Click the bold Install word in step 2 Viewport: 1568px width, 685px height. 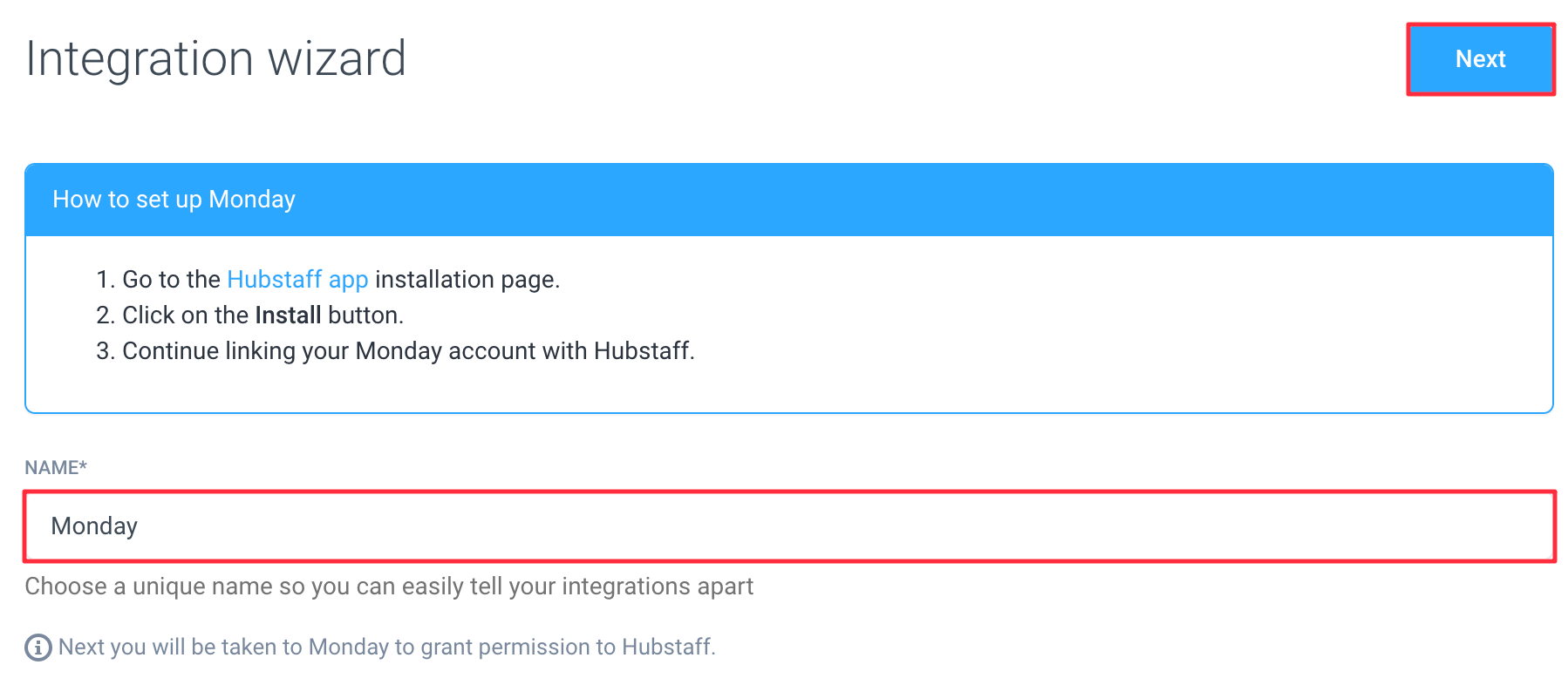[288, 315]
